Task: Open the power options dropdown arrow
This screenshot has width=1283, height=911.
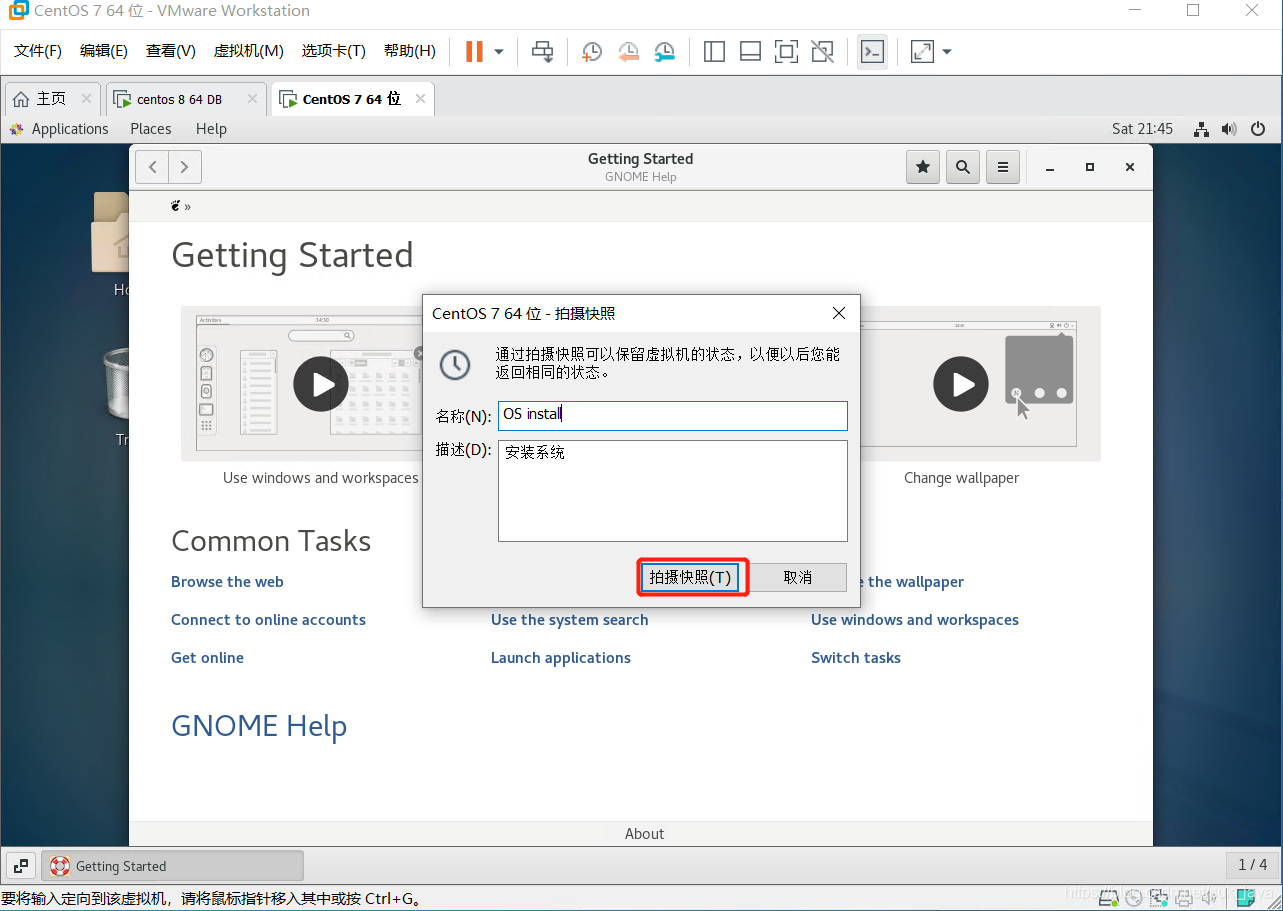Action: (x=499, y=51)
